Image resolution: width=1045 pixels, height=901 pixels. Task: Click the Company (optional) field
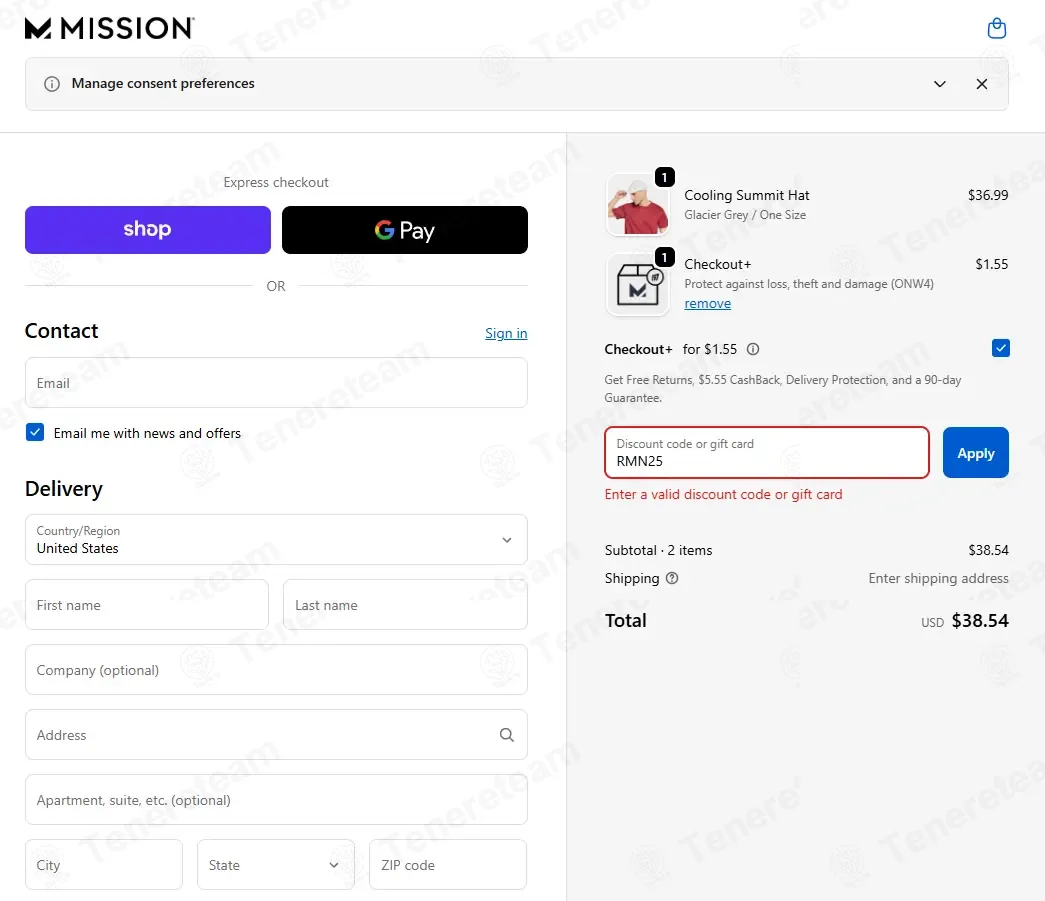tap(276, 670)
